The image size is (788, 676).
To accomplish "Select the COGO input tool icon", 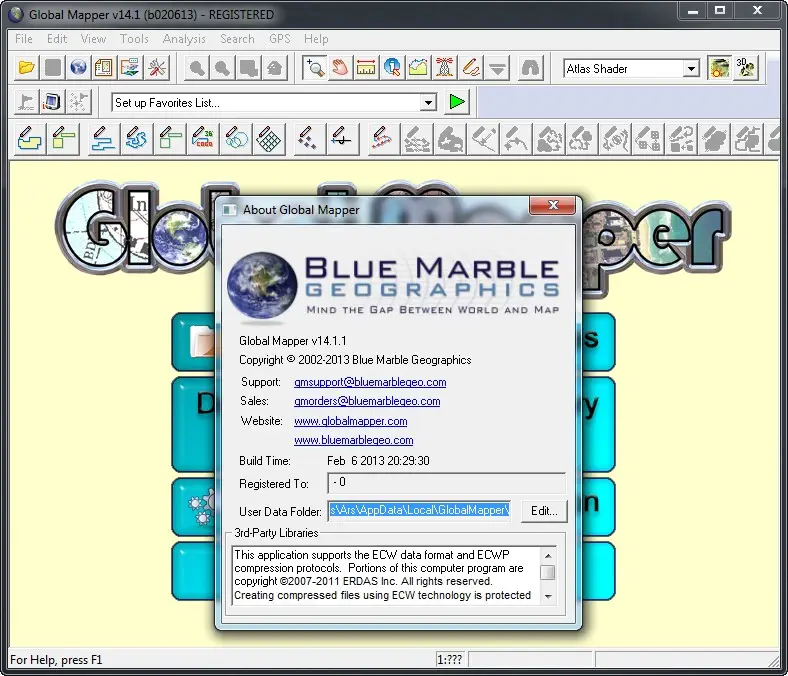I will [204, 138].
